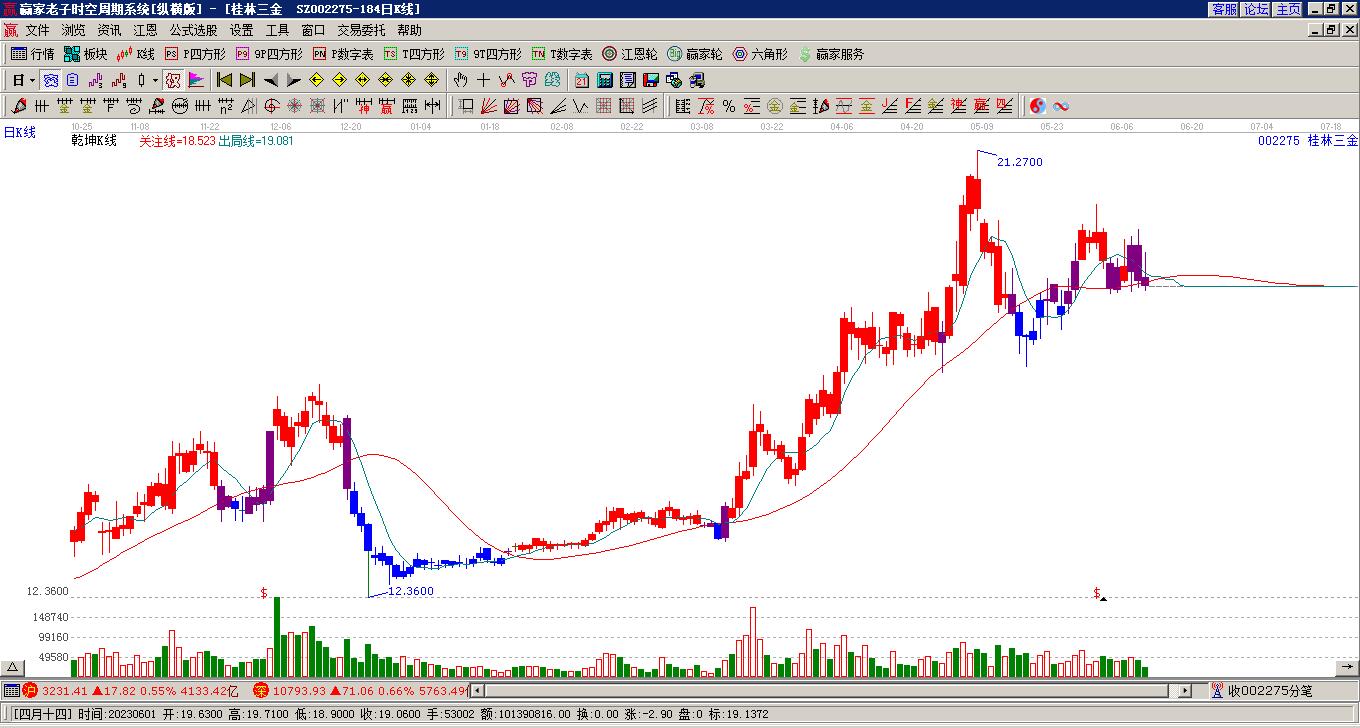
Task: Select the crosshair cursor tool
Action: [483, 80]
